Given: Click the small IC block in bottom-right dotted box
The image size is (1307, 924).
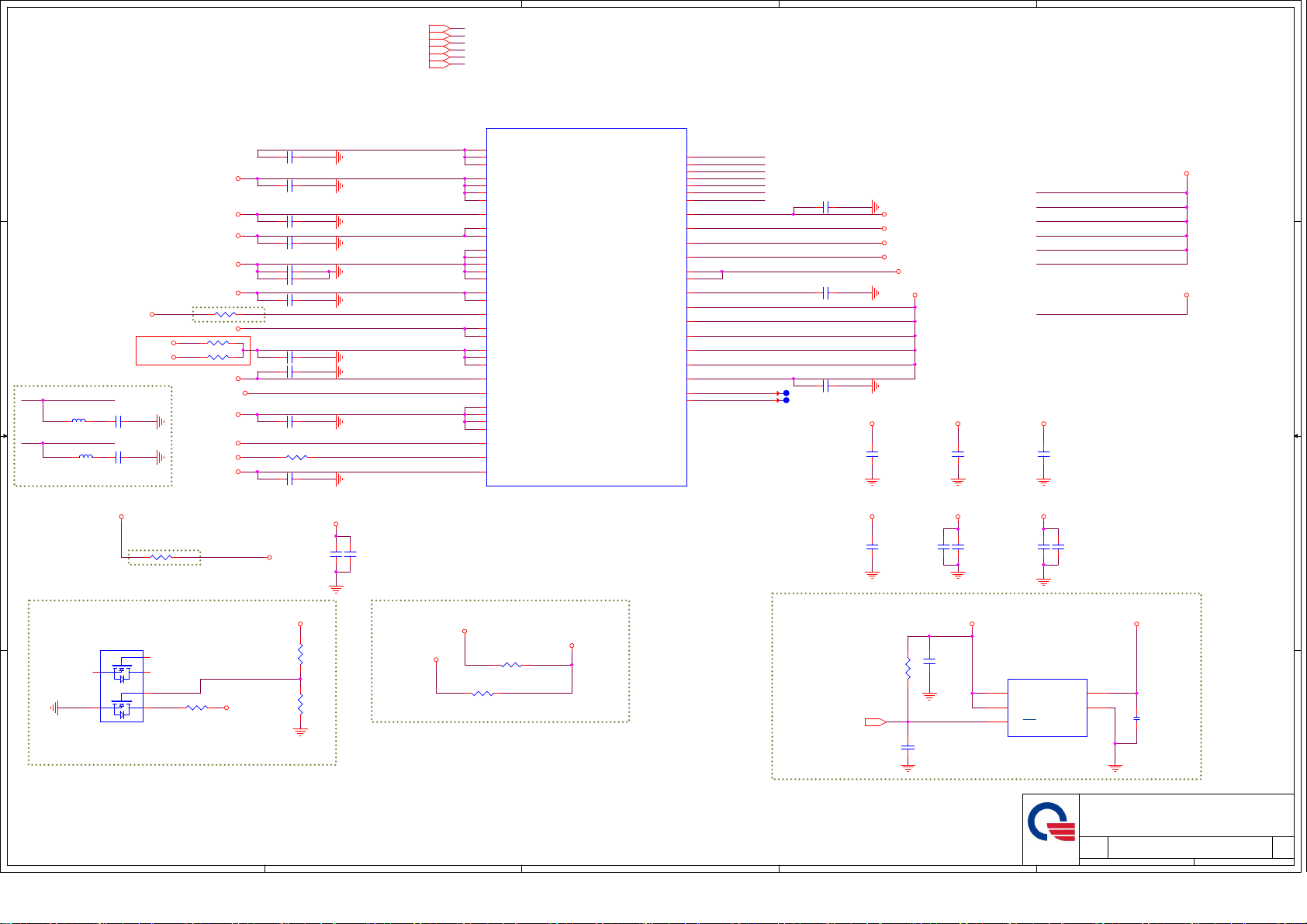Looking at the screenshot, I should point(1047,708).
